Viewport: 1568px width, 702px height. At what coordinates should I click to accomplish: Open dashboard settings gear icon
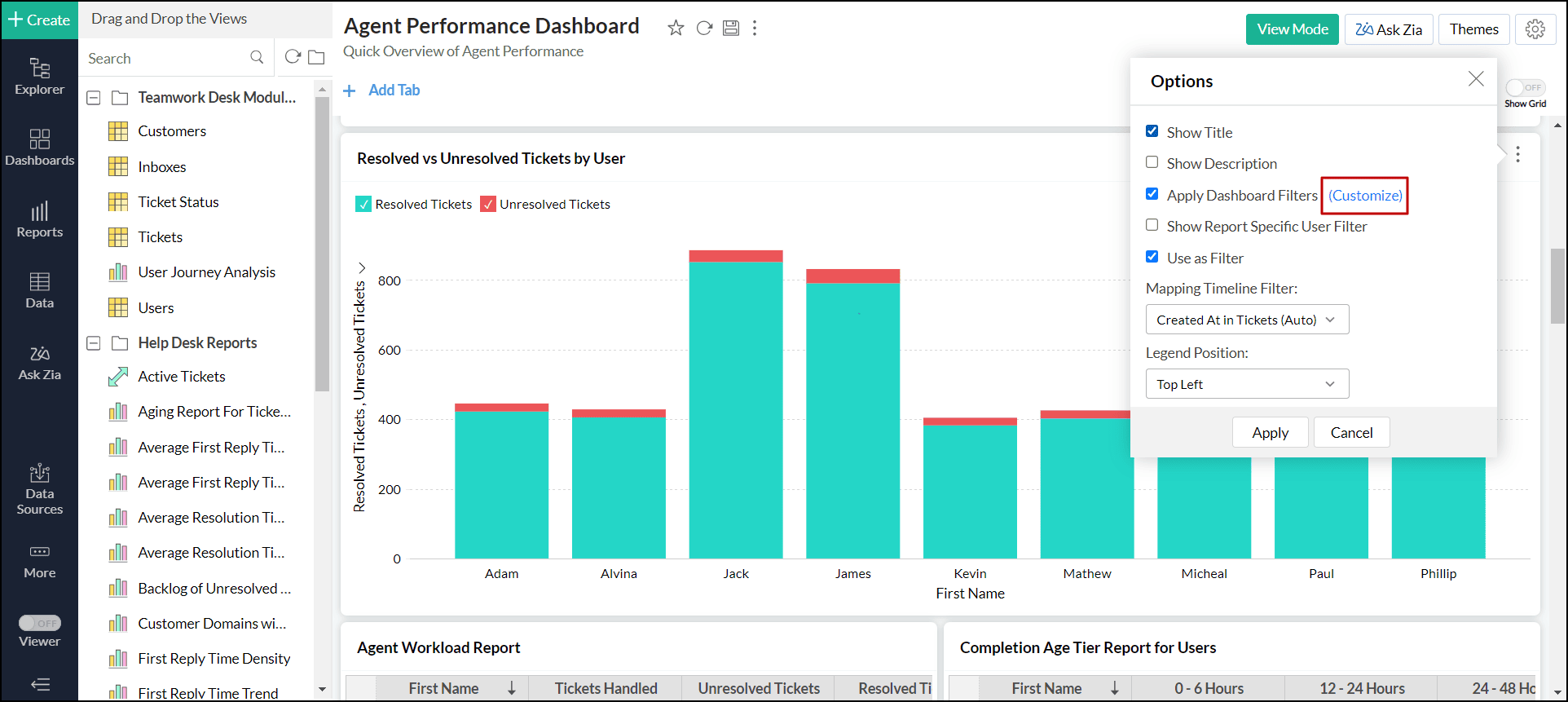coord(1535,29)
